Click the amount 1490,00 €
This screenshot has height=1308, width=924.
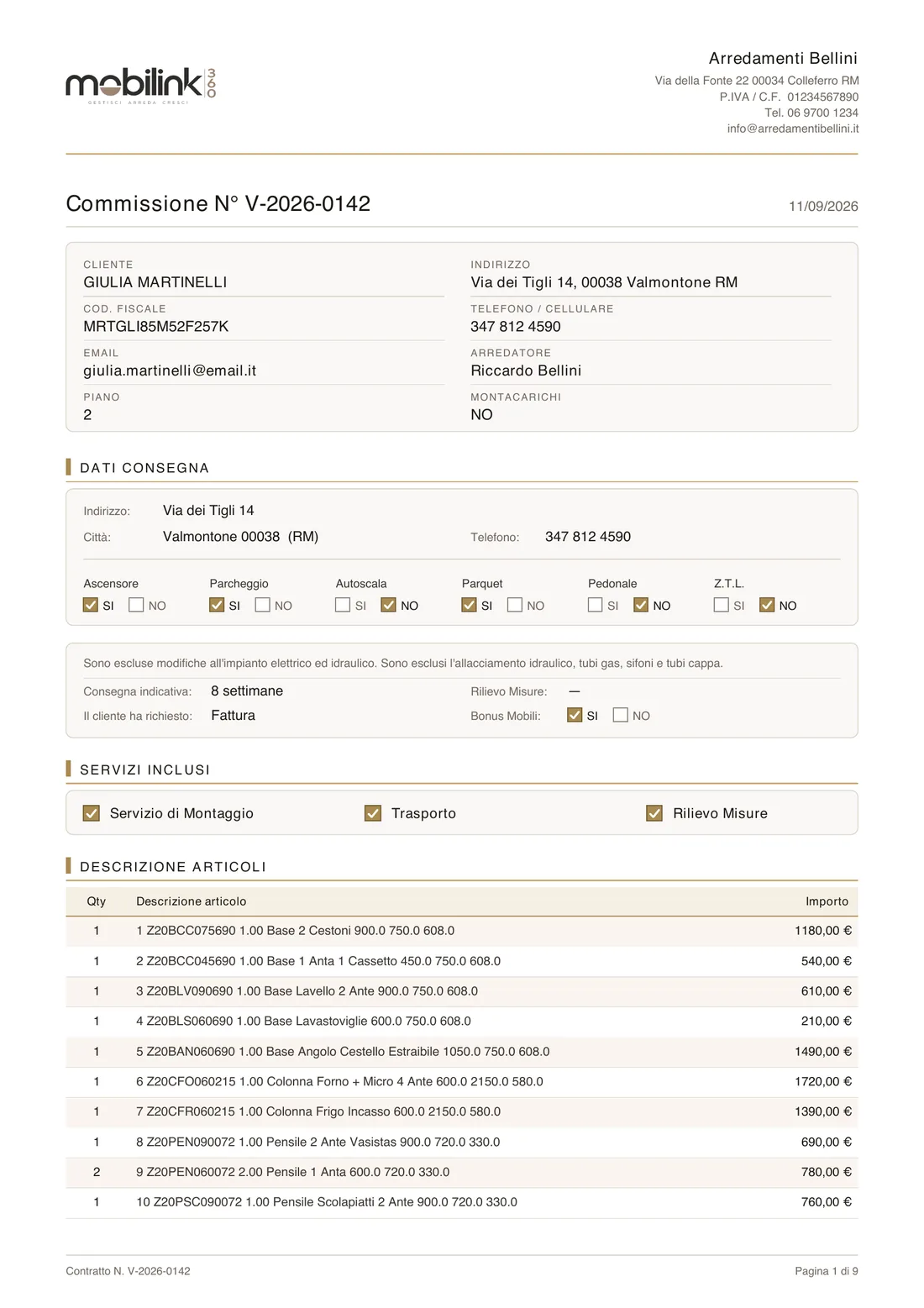[823, 1052]
